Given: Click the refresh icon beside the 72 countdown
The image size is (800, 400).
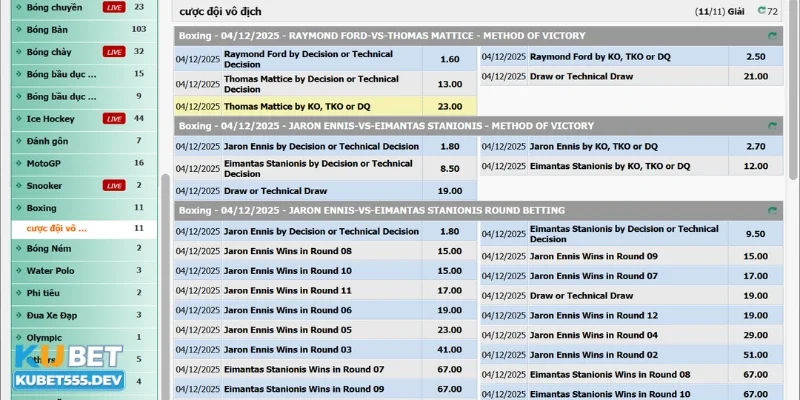Looking at the screenshot, I should [762, 11].
